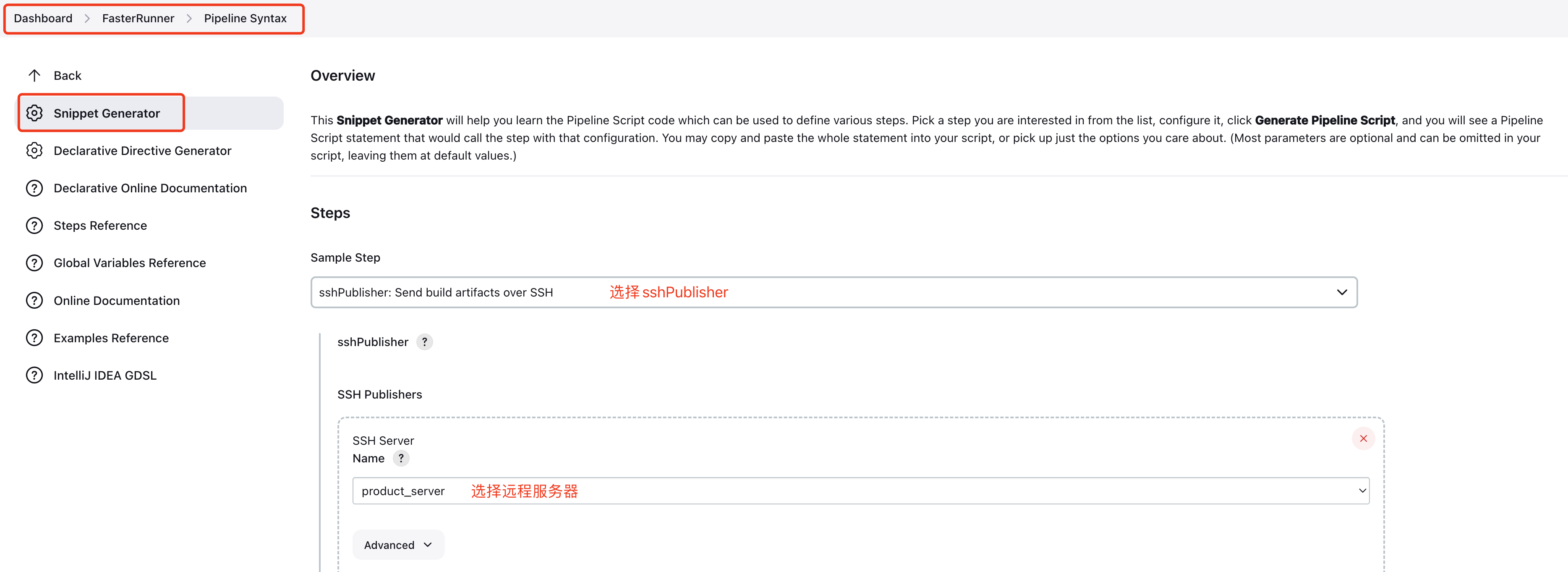The height and width of the screenshot is (572, 1568).
Task: Go to the Dashboard breadcrumb
Action: pyautogui.click(x=43, y=18)
